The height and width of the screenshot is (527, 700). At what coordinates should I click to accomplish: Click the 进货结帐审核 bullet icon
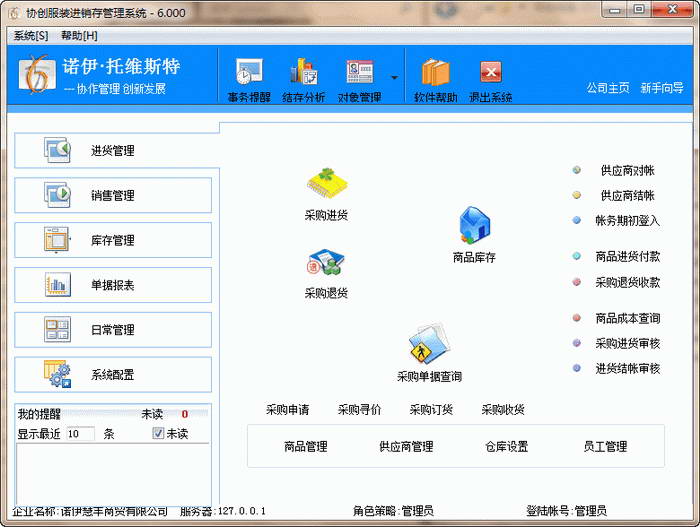(577, 368)
